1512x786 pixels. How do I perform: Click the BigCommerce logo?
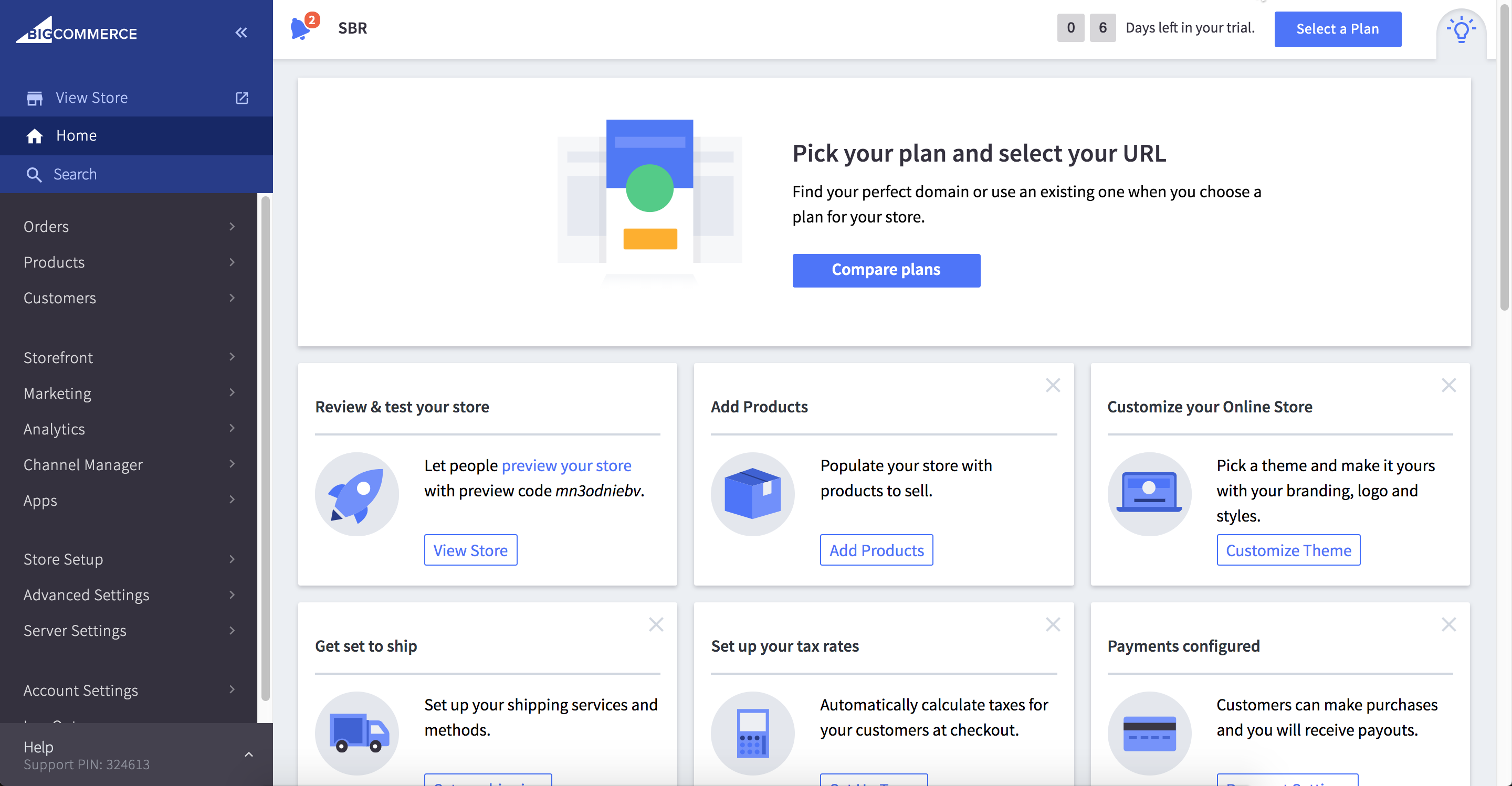[x=76, y=30]
